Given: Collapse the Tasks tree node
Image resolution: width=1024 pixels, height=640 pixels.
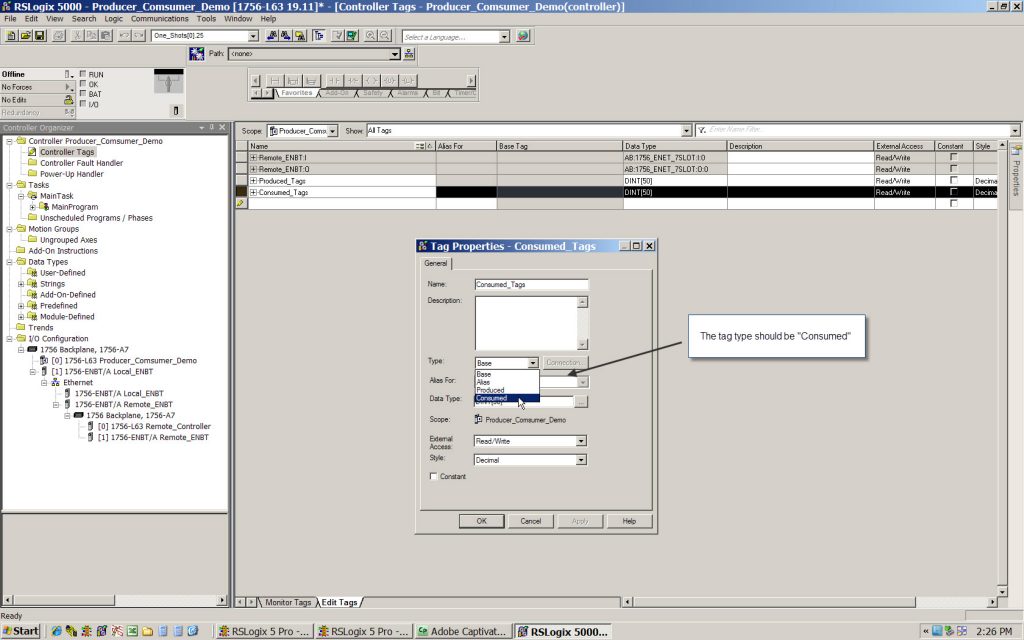Looking at the screenshot, I should (x=9, y=185).
